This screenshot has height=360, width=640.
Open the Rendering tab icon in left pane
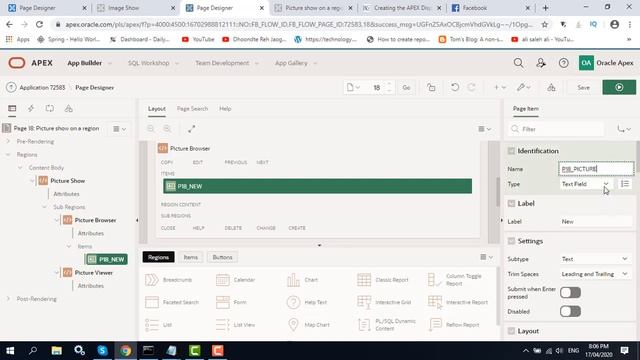pos(12,108)
